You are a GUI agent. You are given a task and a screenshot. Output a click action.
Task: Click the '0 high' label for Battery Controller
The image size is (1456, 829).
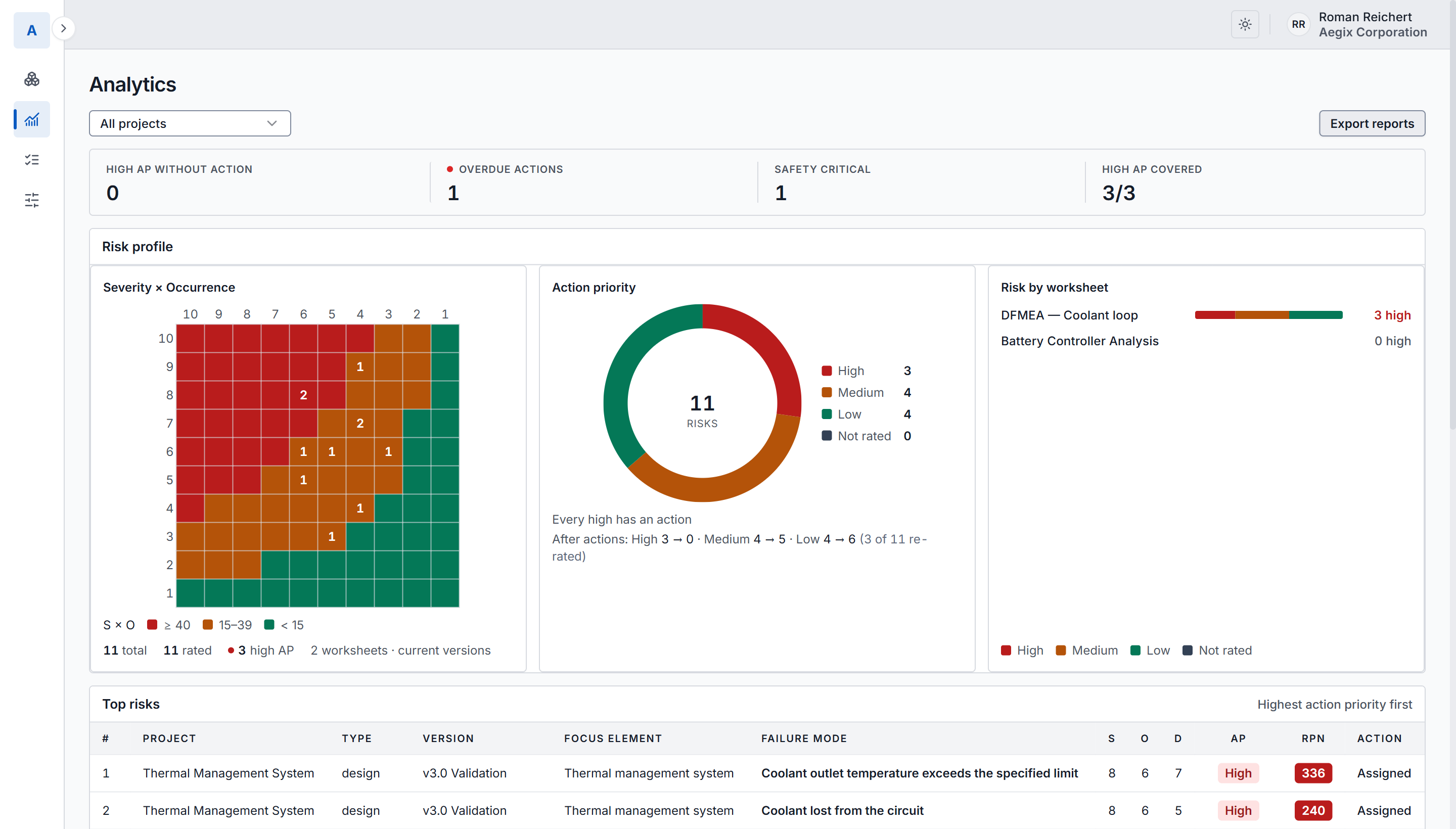pos(1392,341)
